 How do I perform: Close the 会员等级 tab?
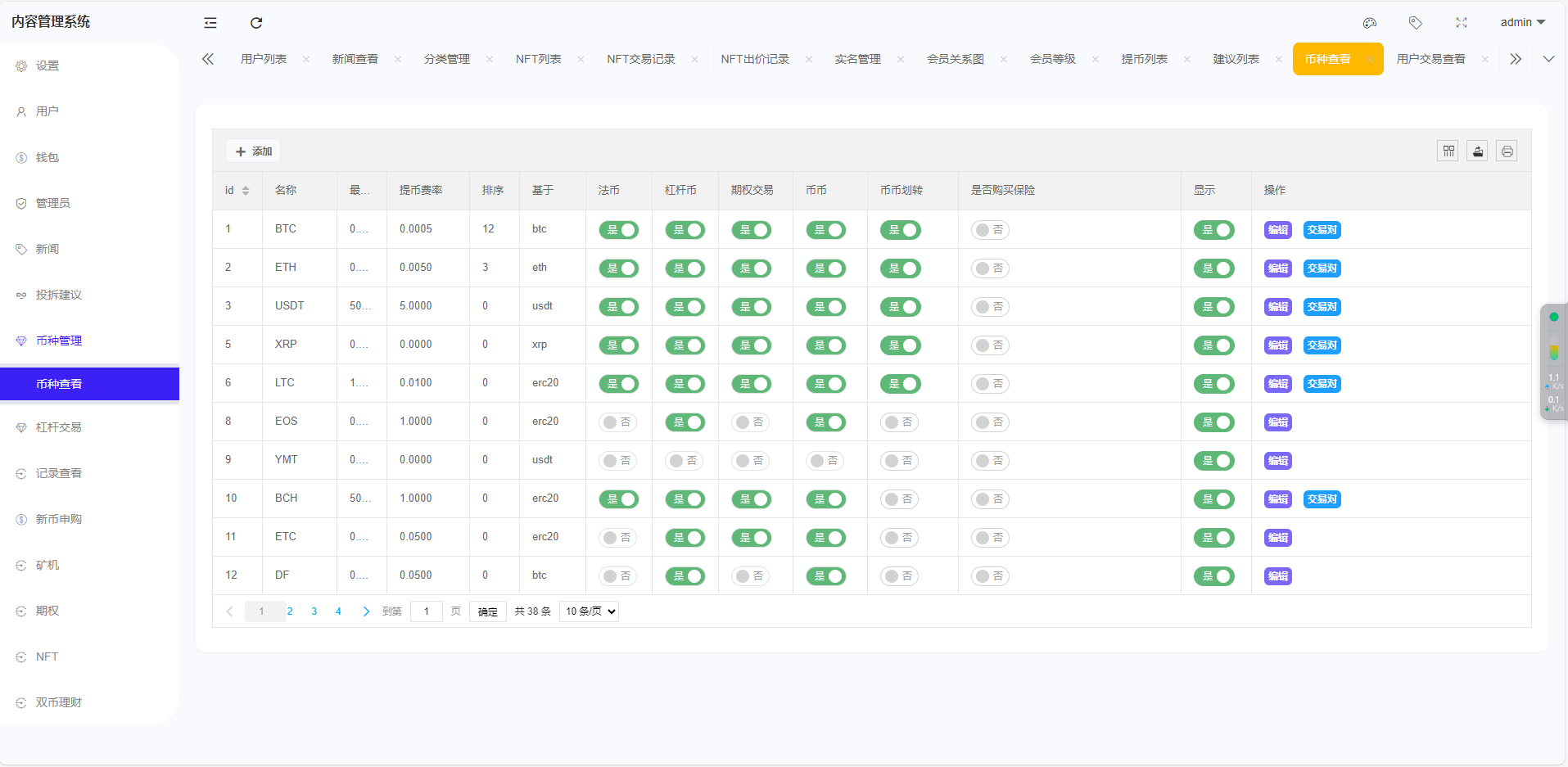[x=1095, y=59]
